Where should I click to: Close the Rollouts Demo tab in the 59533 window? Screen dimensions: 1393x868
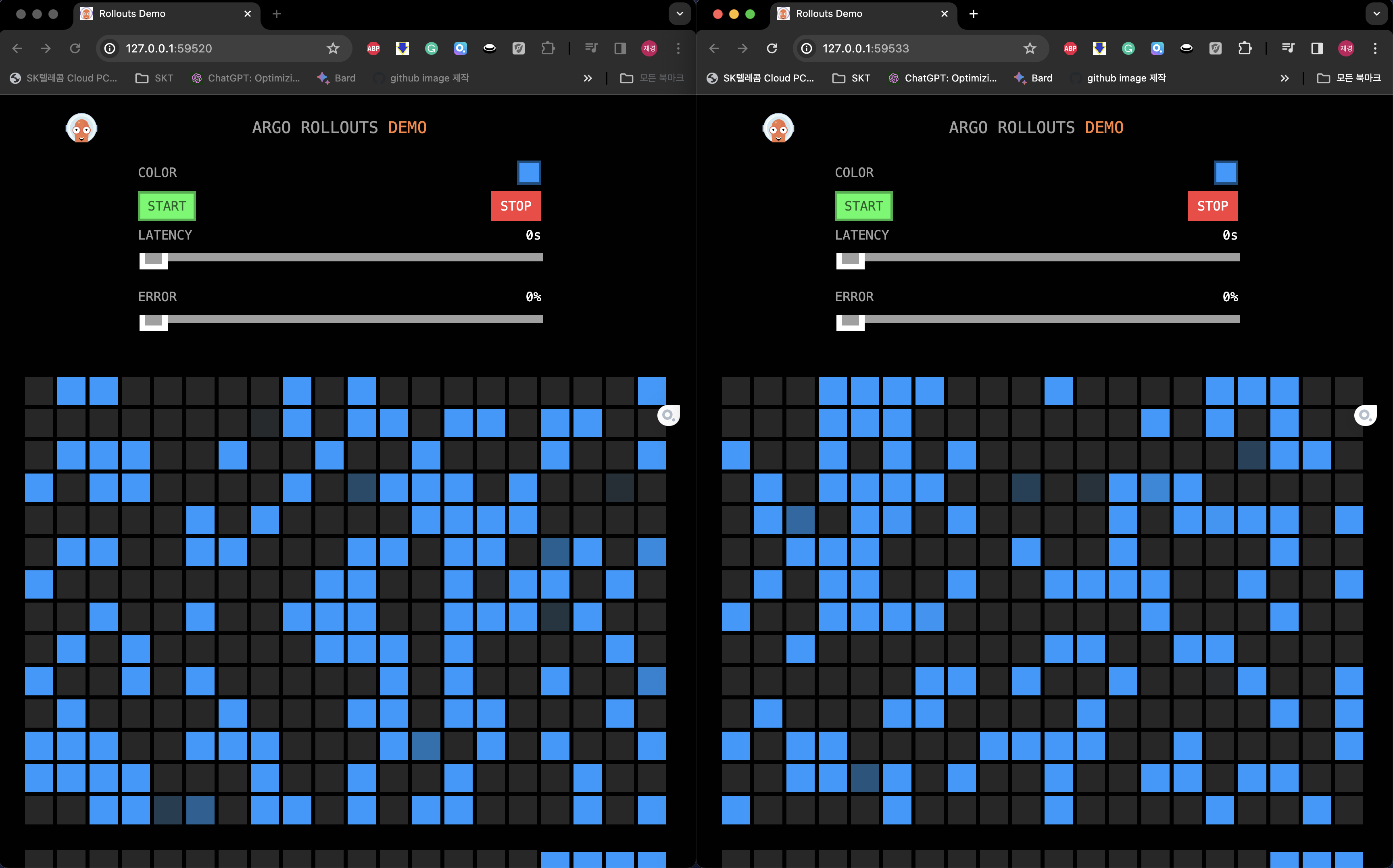coord(945,14)
